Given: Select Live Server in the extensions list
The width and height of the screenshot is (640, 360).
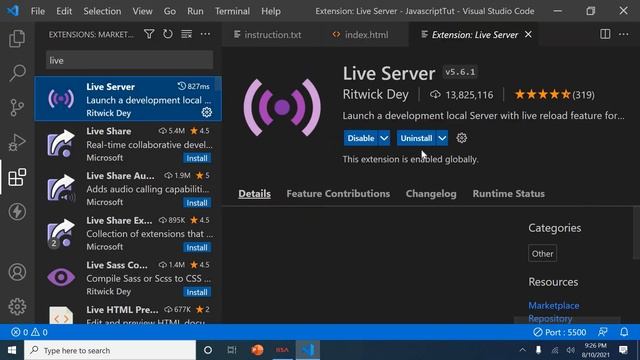Looking at the screenshot, I should click(x=128, y=99).
